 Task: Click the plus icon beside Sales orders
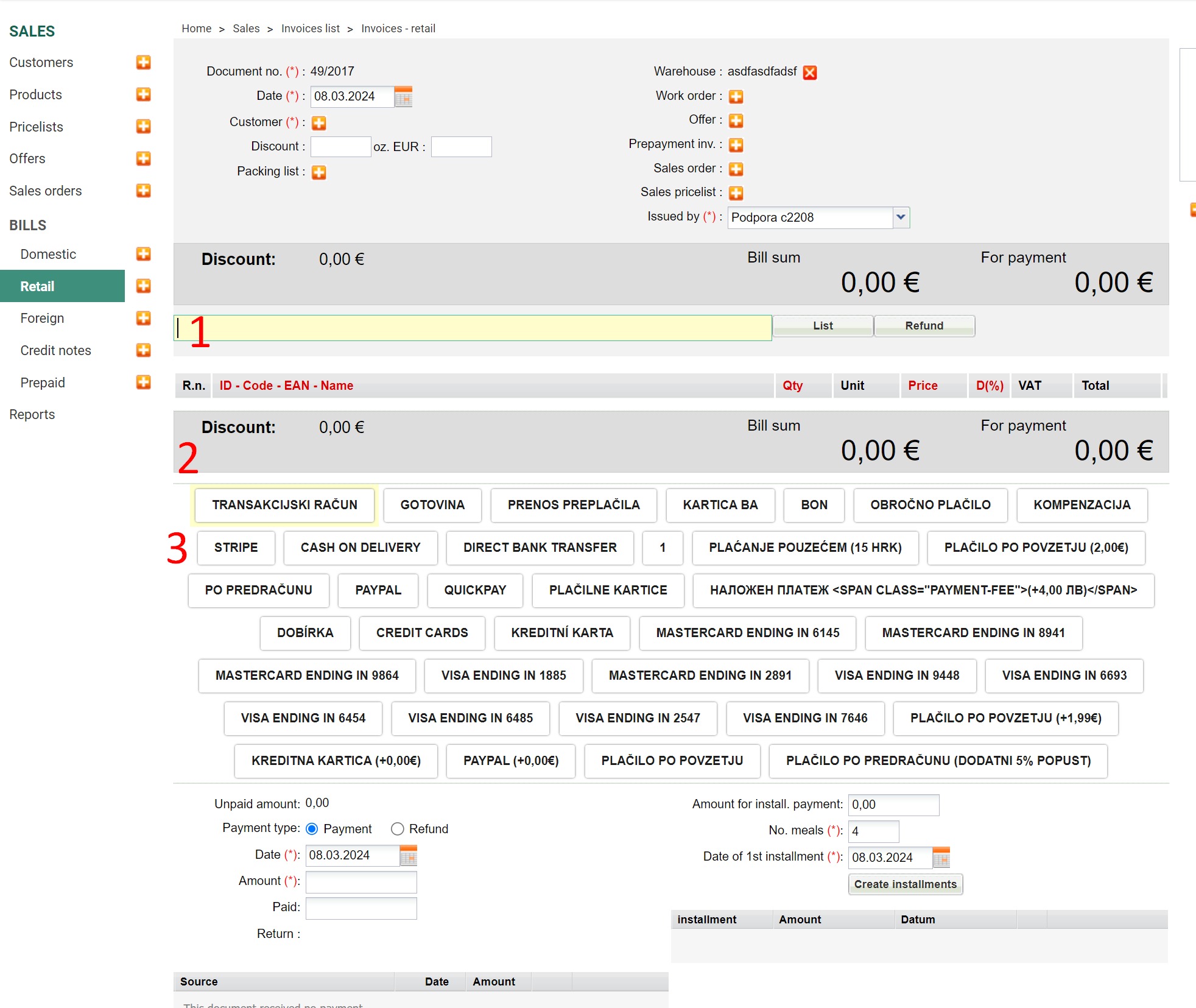click(144, 191)
